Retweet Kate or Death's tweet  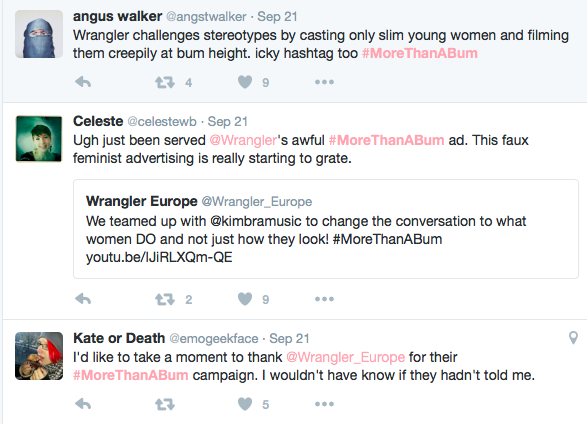pyautogui.click(x=165, y=404)
